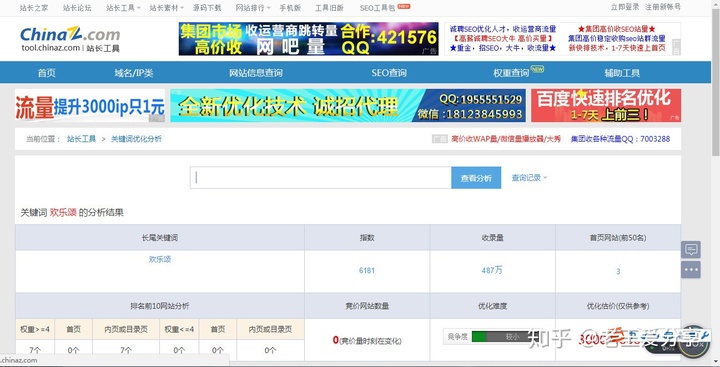Click the 首页网站 value 3
Image resolution: width=720 pixels, height=367 pixels.
(x=618, y=272)
